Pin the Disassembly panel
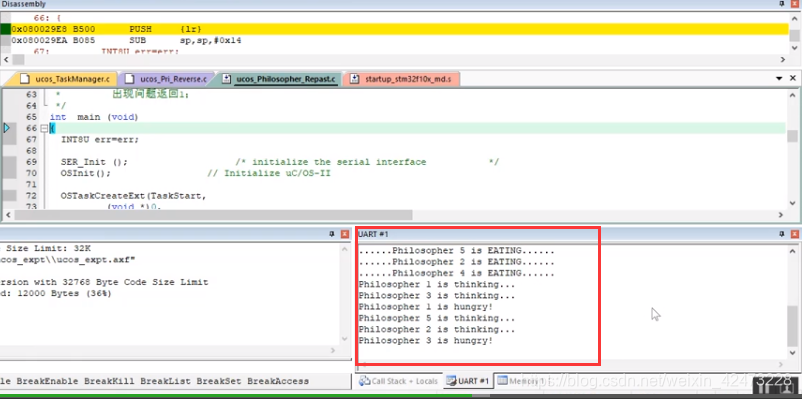 tap(781, 4)
